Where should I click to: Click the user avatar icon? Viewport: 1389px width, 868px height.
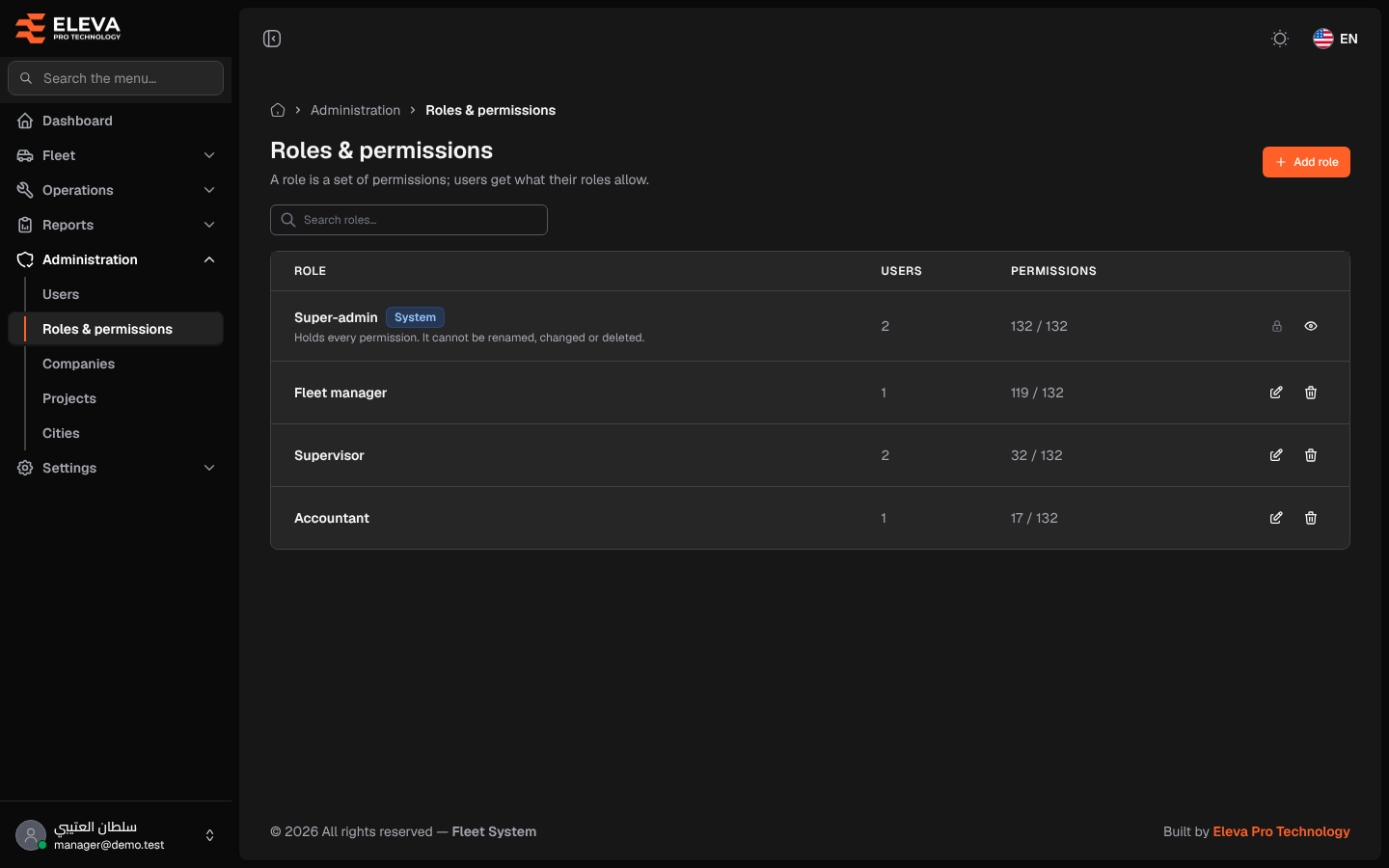pyautogui.click(x=31, y=835)
